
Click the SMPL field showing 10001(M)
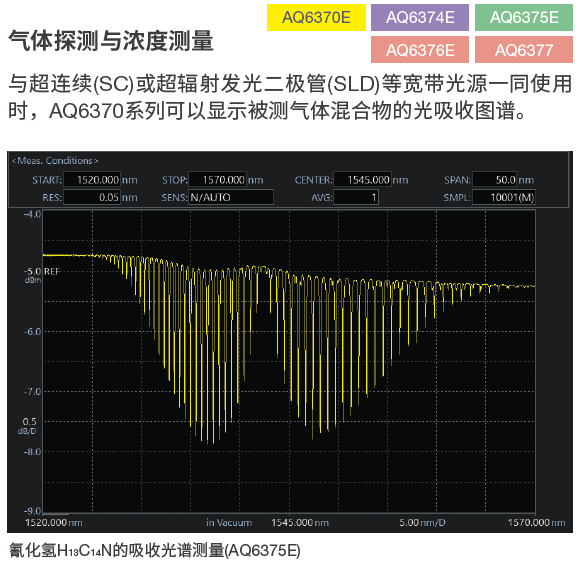pos(504,197)
